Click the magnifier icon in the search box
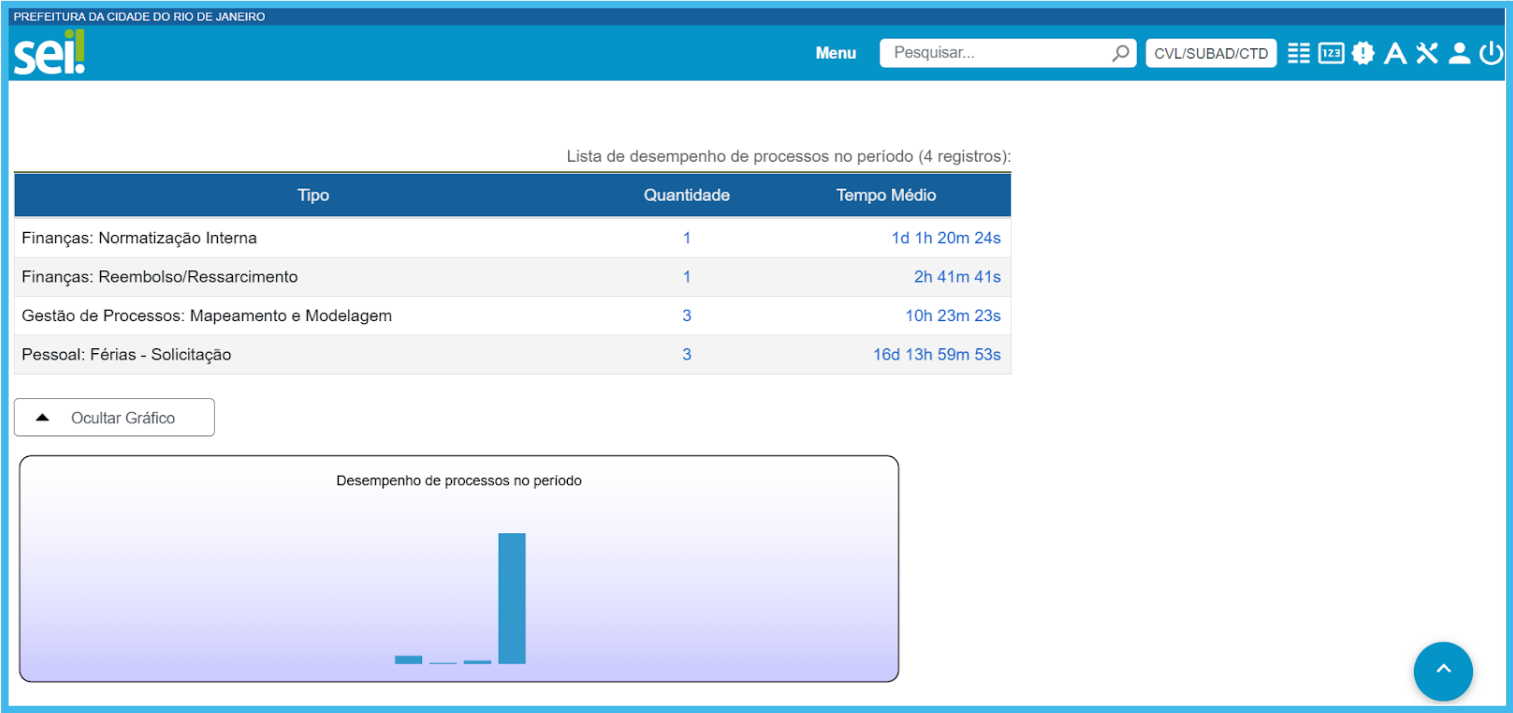Screen dimensions: 1513x713 pos(1120,54)
